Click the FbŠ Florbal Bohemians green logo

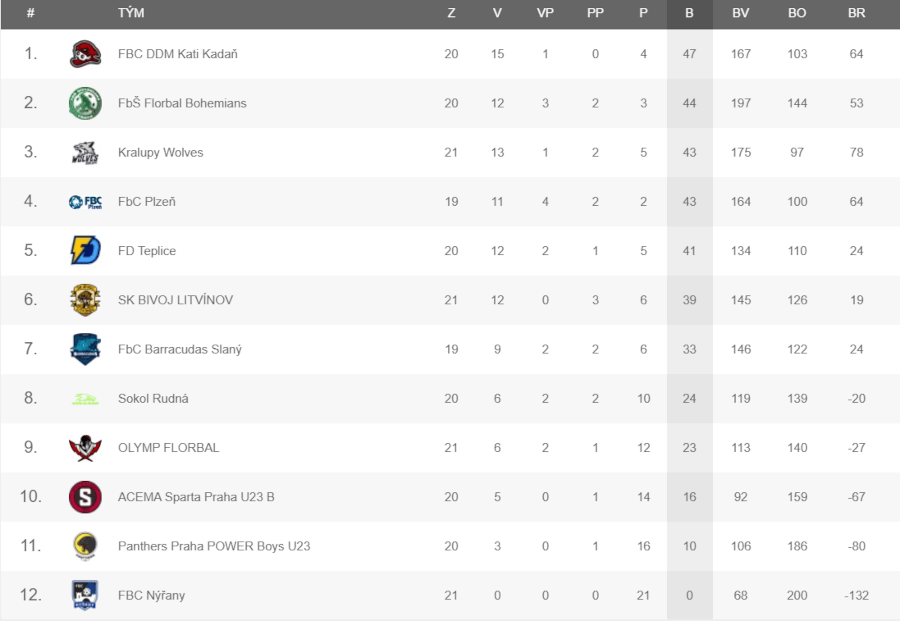[x=85, y=103]
